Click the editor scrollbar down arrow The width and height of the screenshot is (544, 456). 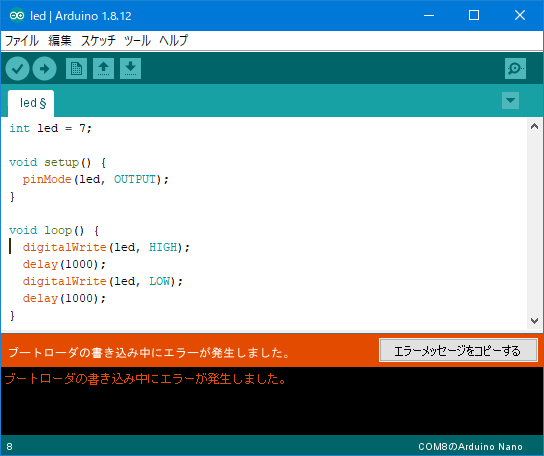[534, 321]
